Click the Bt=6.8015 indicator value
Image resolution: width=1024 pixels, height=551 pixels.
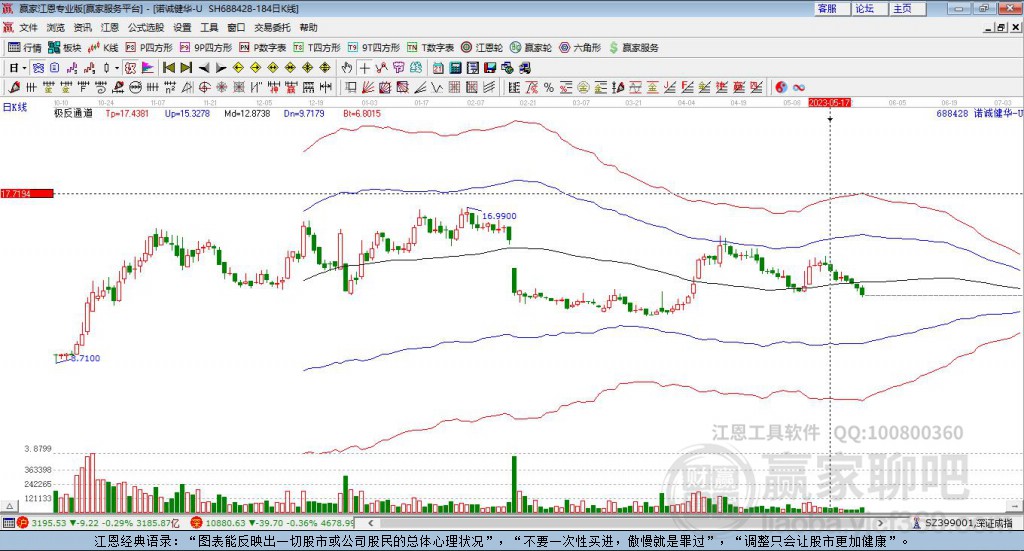[362, 113]
